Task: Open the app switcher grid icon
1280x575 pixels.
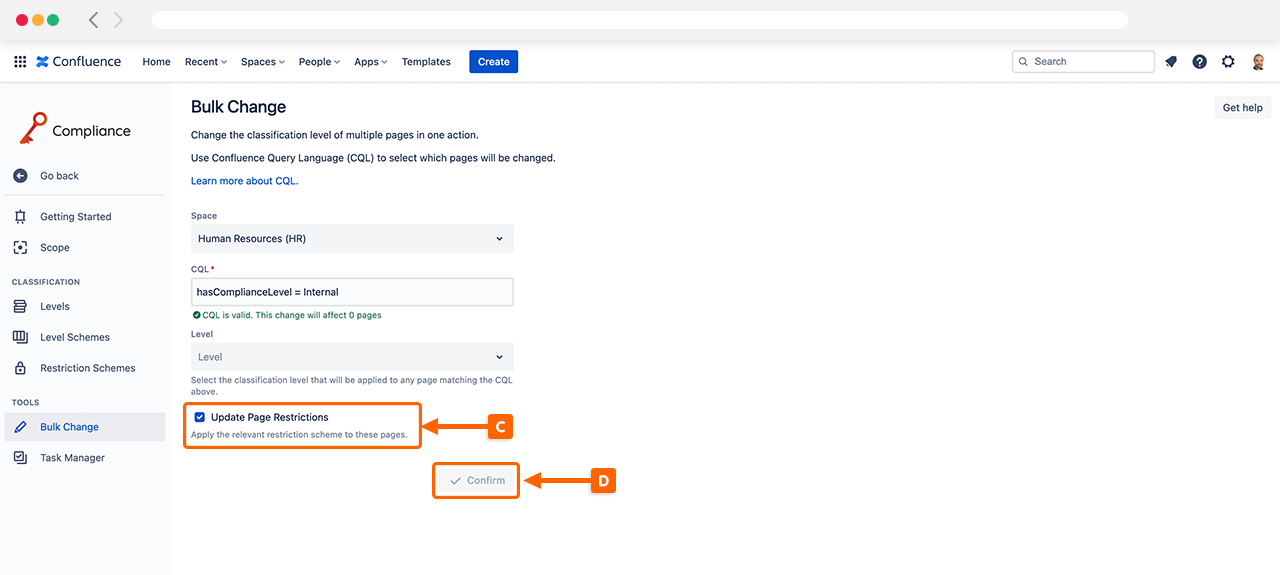Action: point(20,62)
